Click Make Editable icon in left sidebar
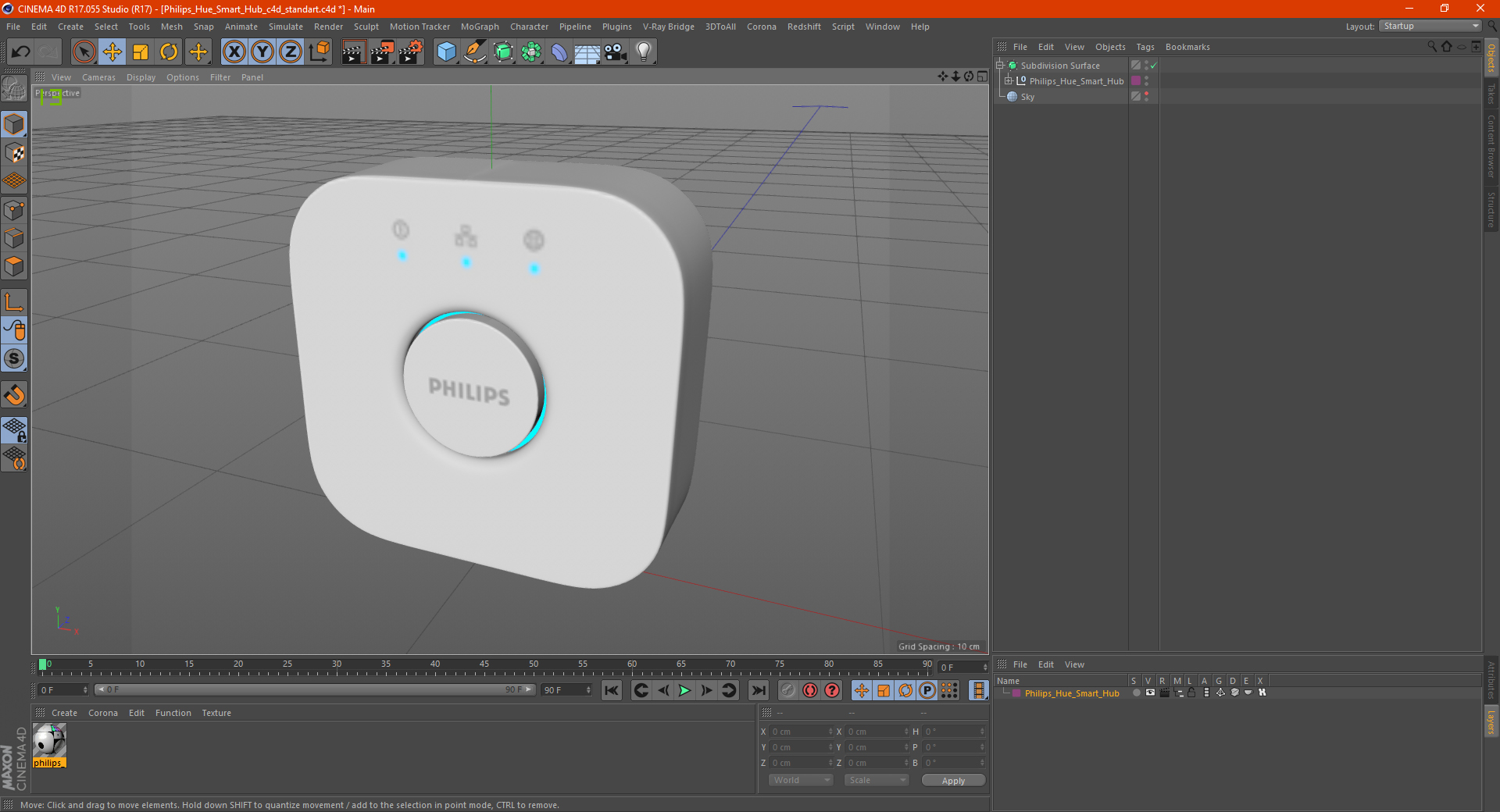 pyautogui.click(x=14, y=89)
